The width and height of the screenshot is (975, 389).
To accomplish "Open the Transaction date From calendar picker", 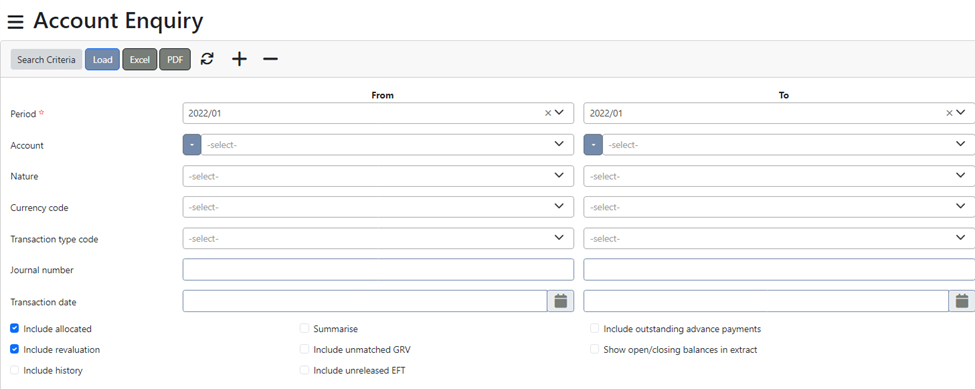I will click(x=561, y=301).
